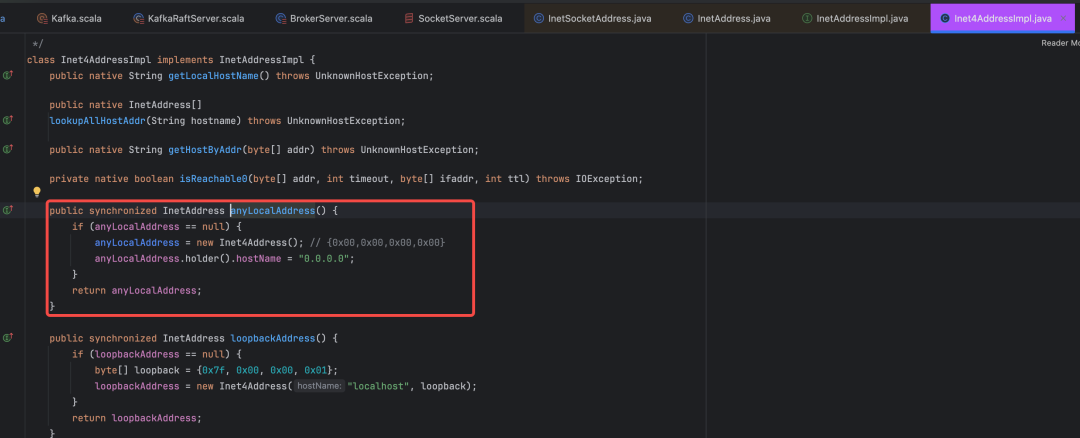1080x438 pixels.
Task: Click 'return loopbackAddress;' statement
Action: (x=137, y=418)
